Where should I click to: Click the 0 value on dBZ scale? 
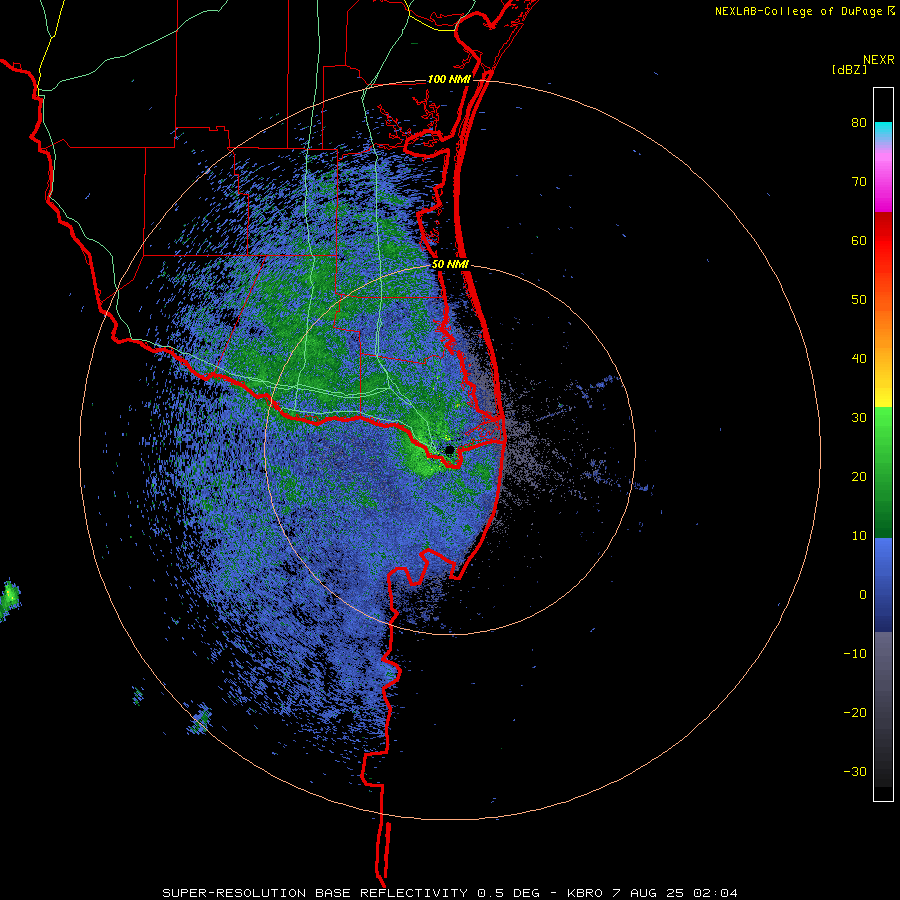(x=863, y=595)
